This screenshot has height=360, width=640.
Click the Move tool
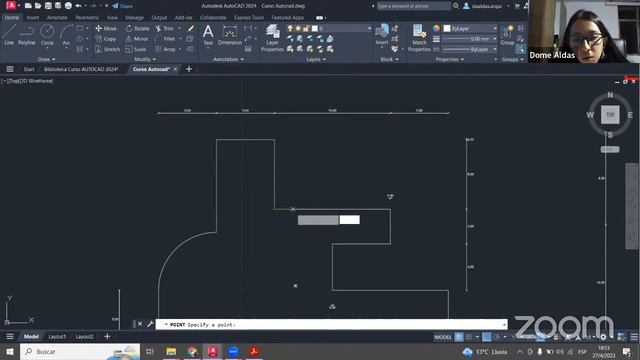click(x=106, y=29)
